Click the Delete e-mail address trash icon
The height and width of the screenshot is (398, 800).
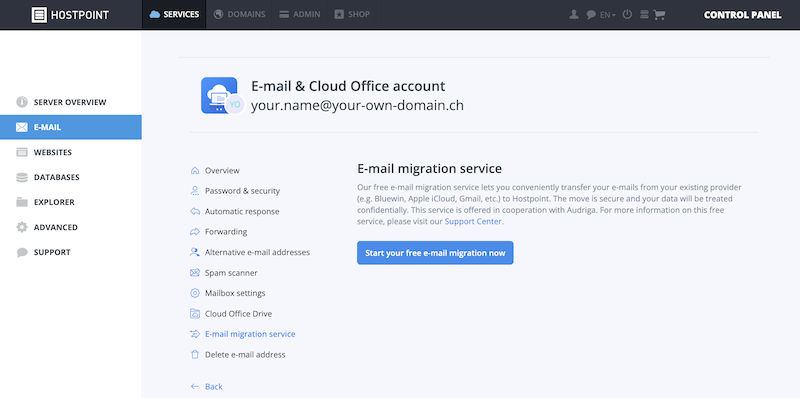tap(194, 355)
